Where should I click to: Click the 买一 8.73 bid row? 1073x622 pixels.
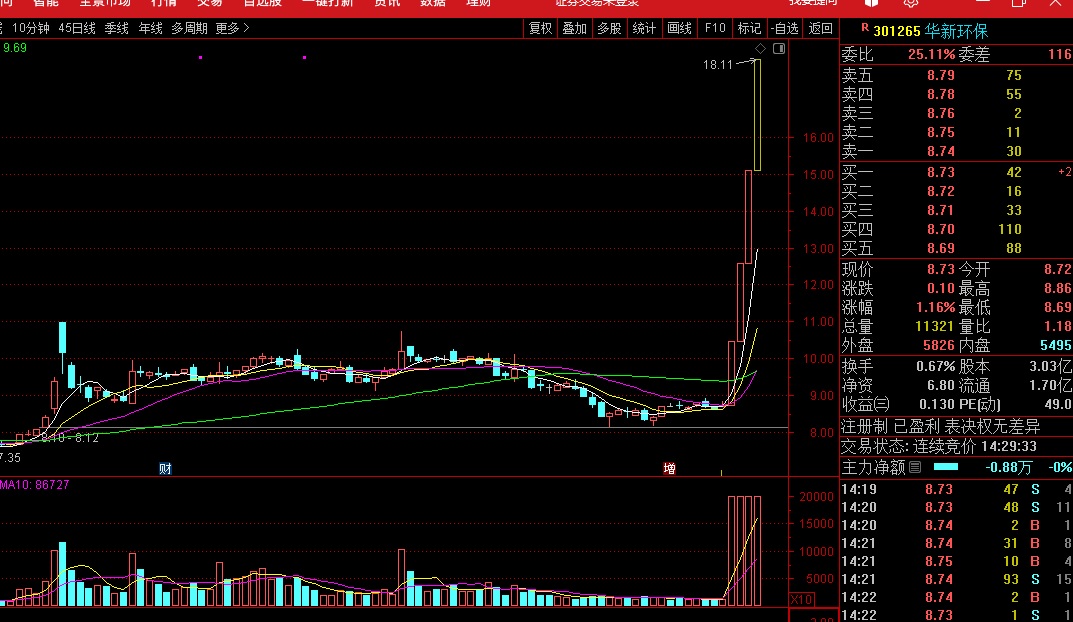(x=956, y=172)
